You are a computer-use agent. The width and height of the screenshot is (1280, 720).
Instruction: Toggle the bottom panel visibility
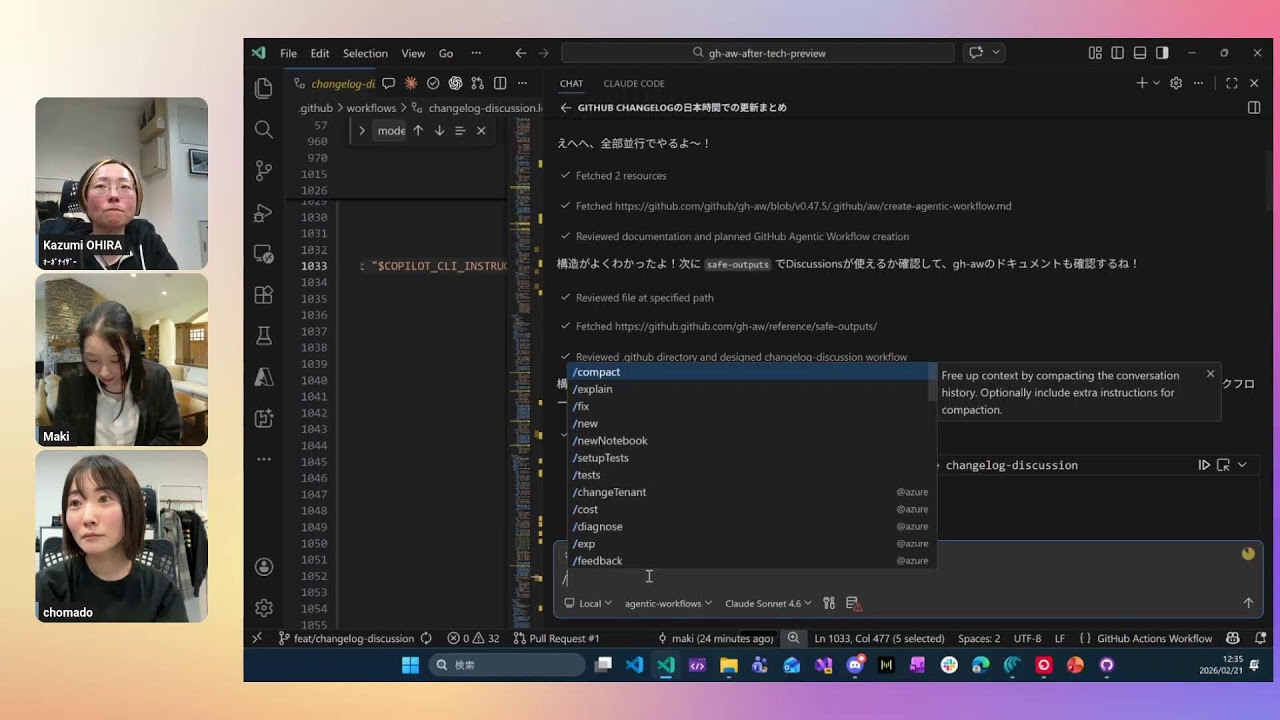click(1140, 53)
